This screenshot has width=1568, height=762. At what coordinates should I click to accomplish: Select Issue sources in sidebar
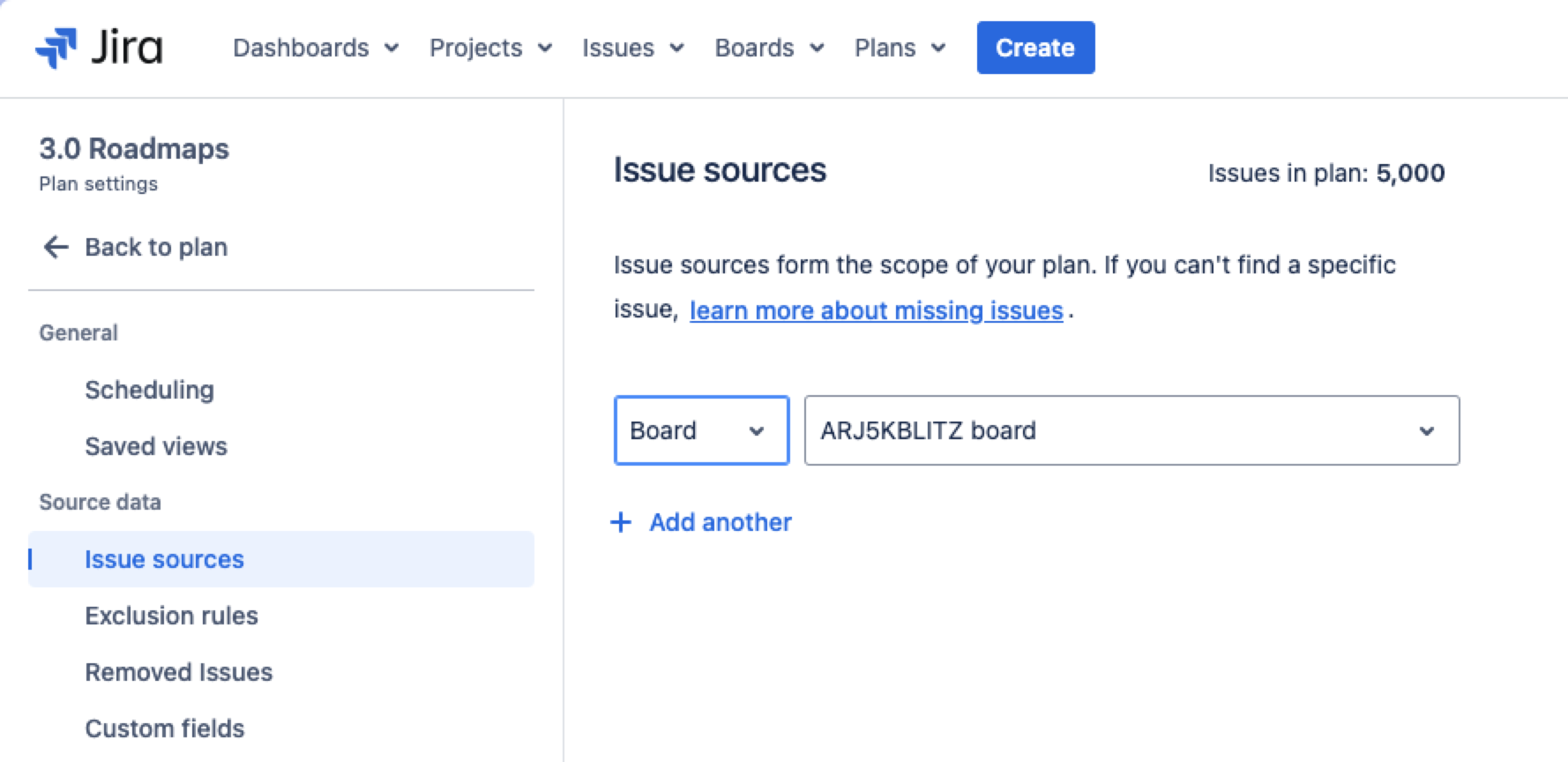[281, 559]
